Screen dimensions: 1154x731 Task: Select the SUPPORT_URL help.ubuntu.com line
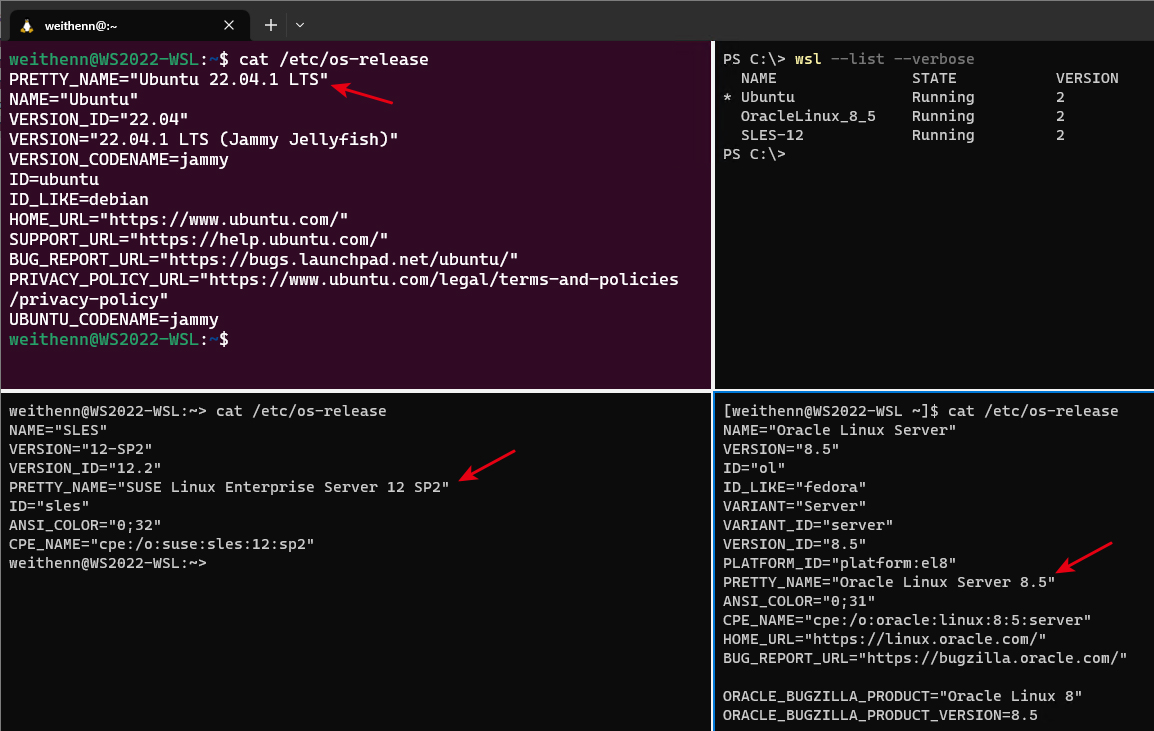click(x=199, y=239)
